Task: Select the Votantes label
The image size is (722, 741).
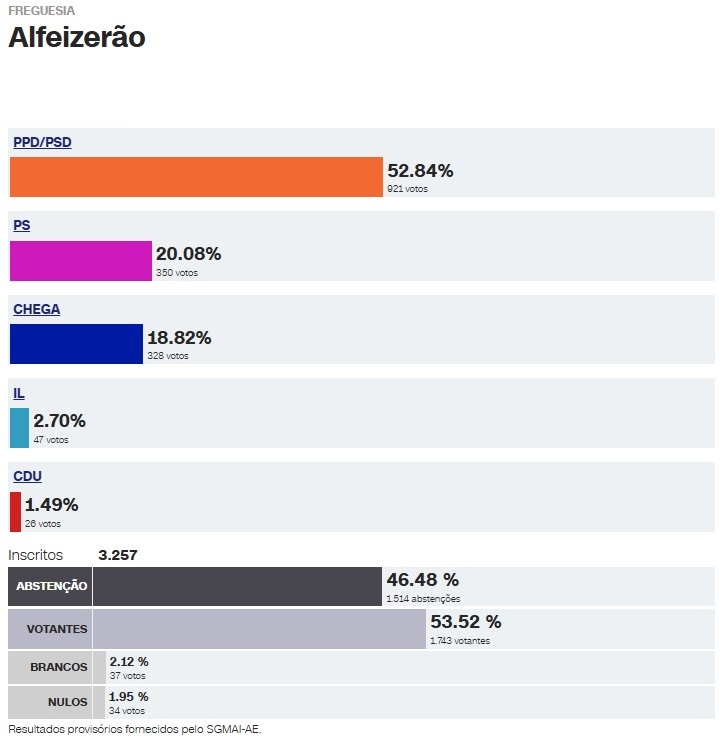Action: 56,629
